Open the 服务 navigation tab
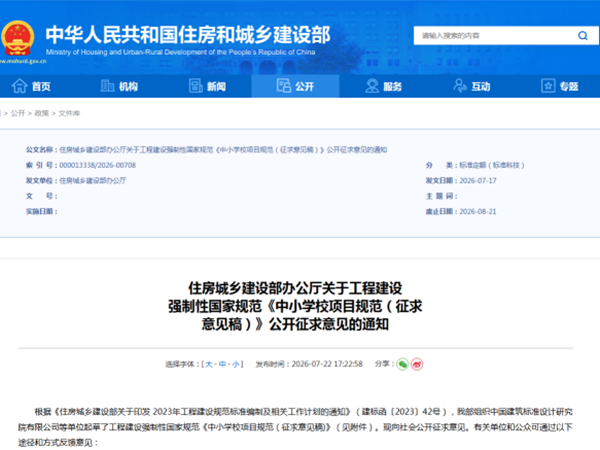This screenshot has width=600, height=450. [x=393, y=86]
